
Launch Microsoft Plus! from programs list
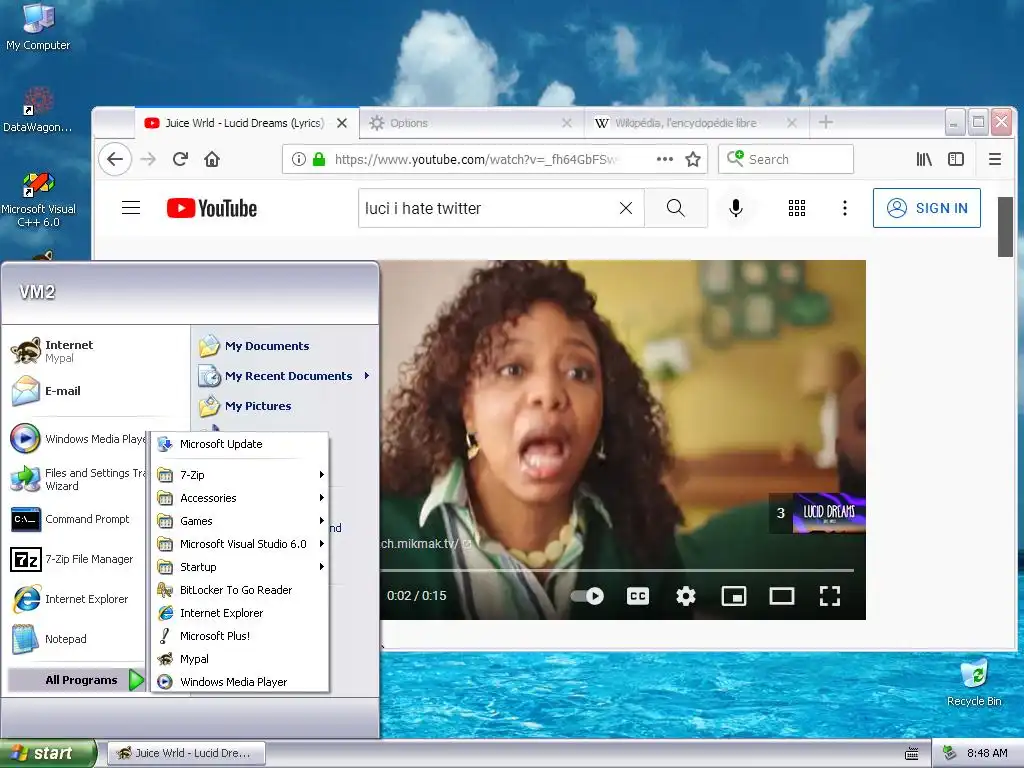[x=240, y=635]
